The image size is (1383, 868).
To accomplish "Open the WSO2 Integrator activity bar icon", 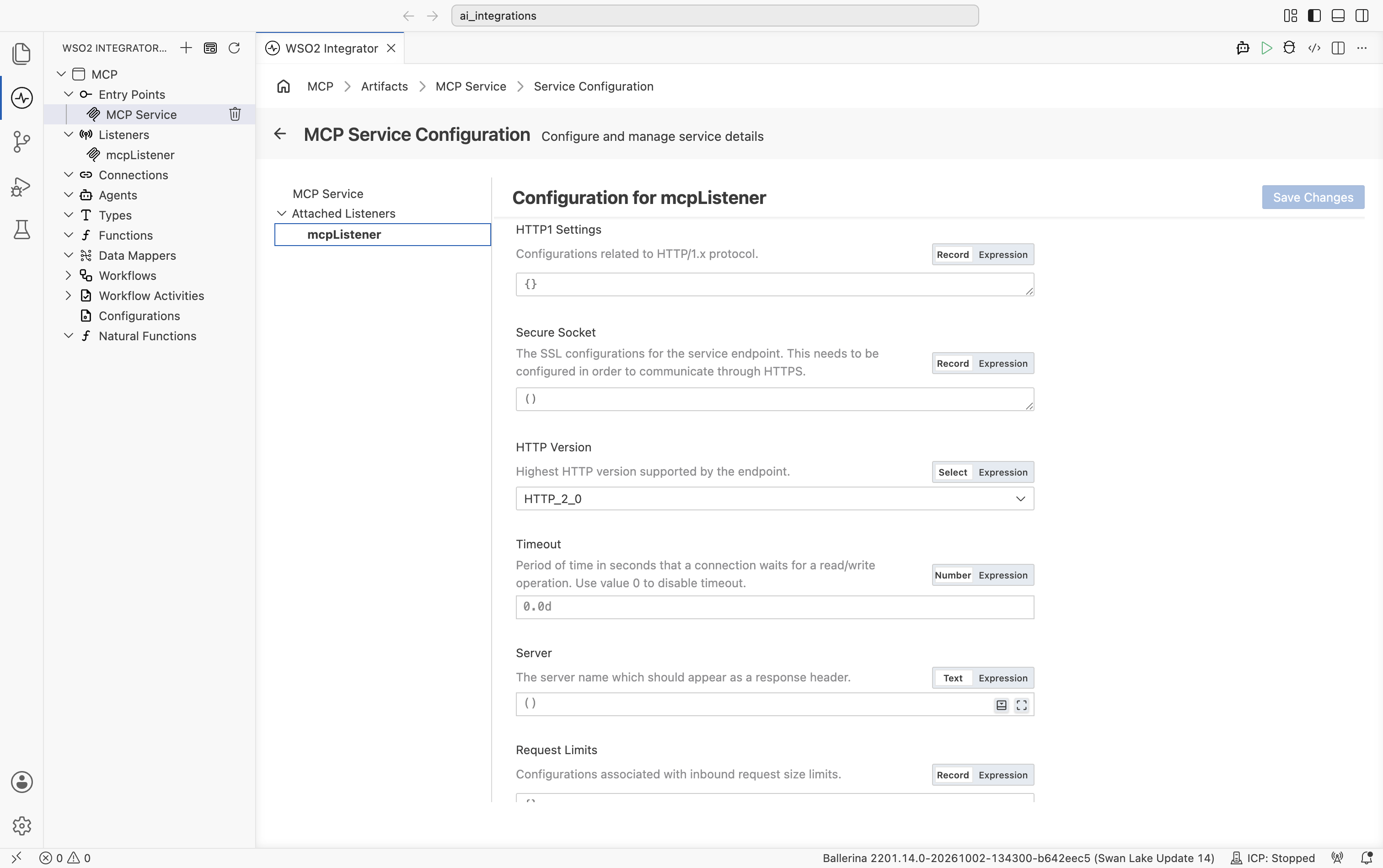I will click(x=21, y=97).
